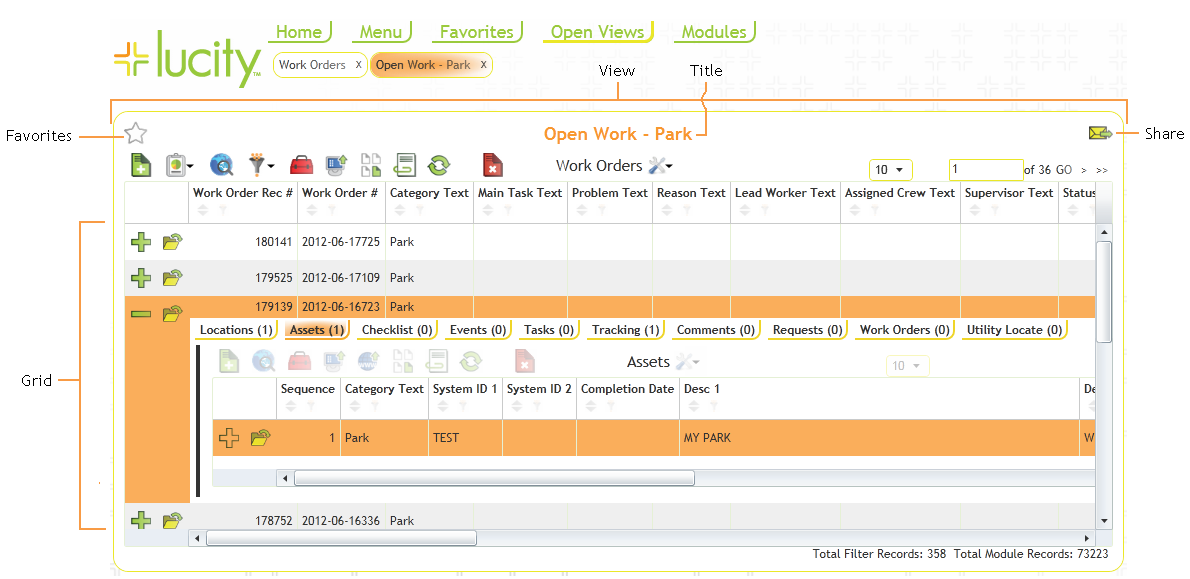Open the folder icon for the MY PARK asset
The height and width of the screenshot is (579, 1190).
[261, 438]
